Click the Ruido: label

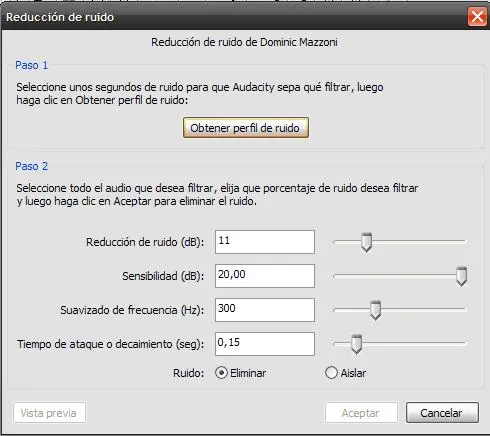pos(188,373)
